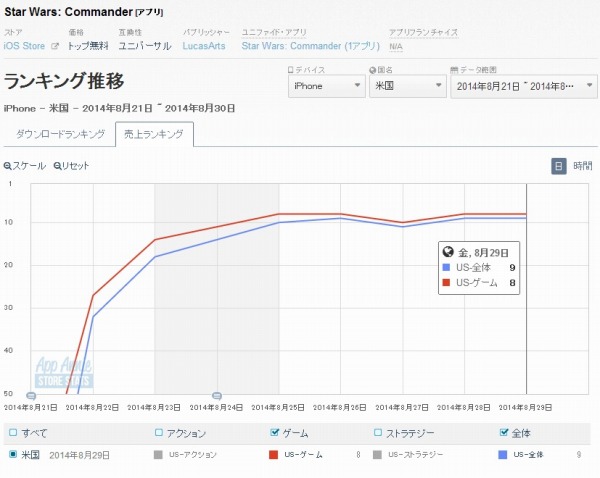Click the magnifier icon next to スケール
This screenshot has height=478, width=600.
coord(7,166)
